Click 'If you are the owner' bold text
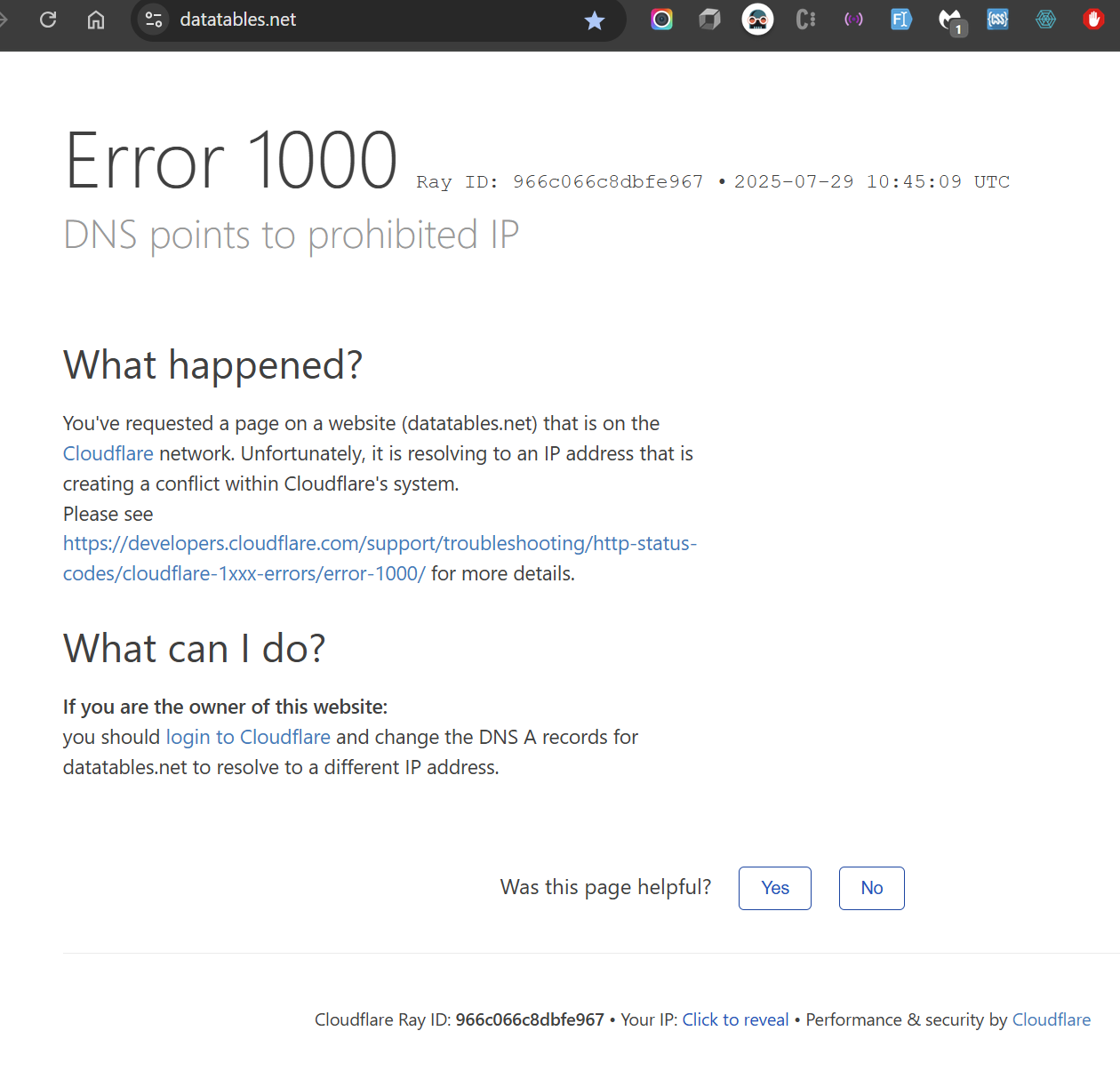Viewport: 1120px width, 1087px height. tap(225, 707)
